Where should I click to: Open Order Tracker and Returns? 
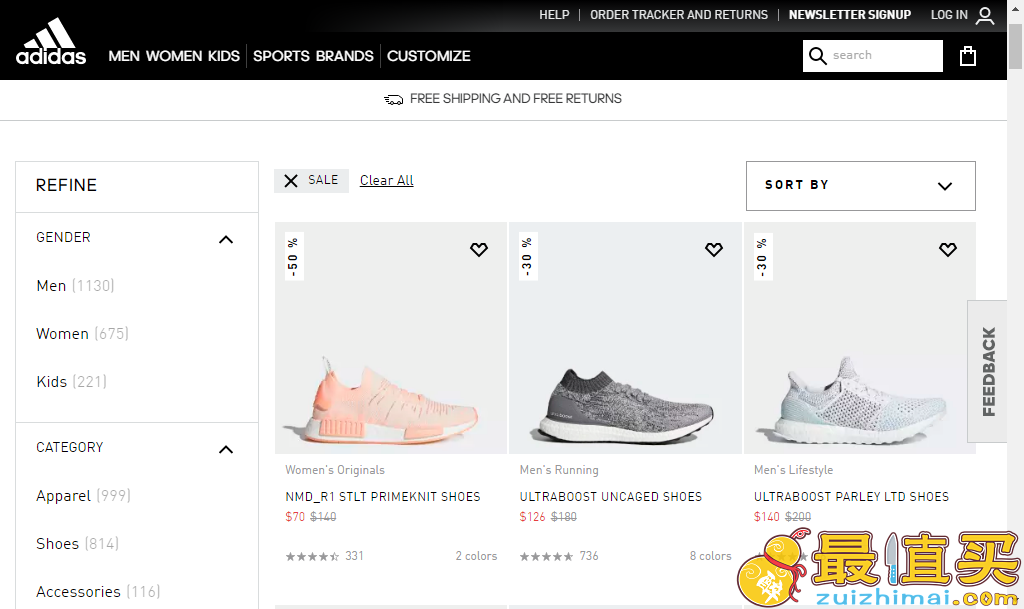click(x=679, y=15)
